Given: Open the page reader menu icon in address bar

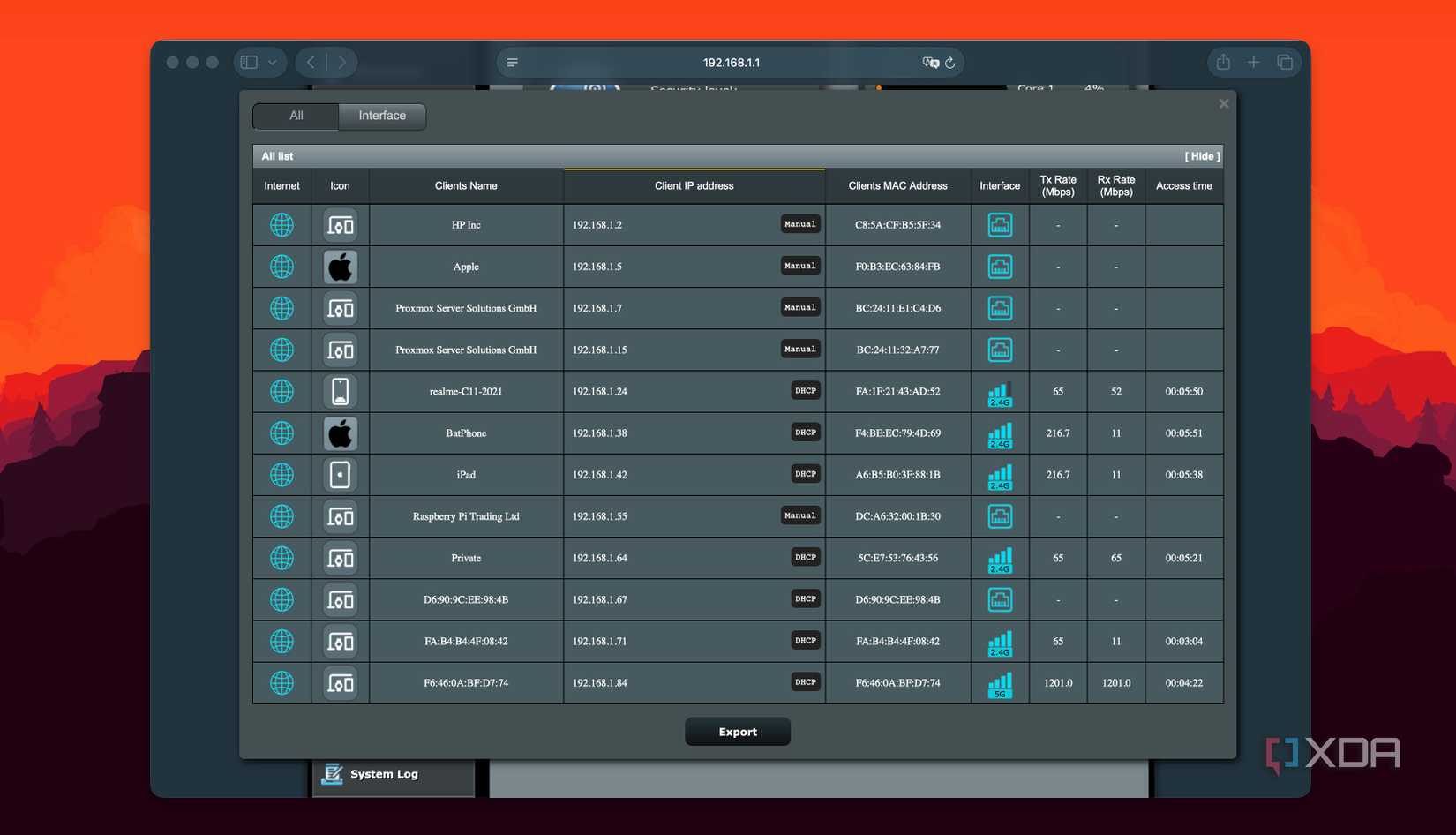Looking at the screenshot, I should coord(513,63).
